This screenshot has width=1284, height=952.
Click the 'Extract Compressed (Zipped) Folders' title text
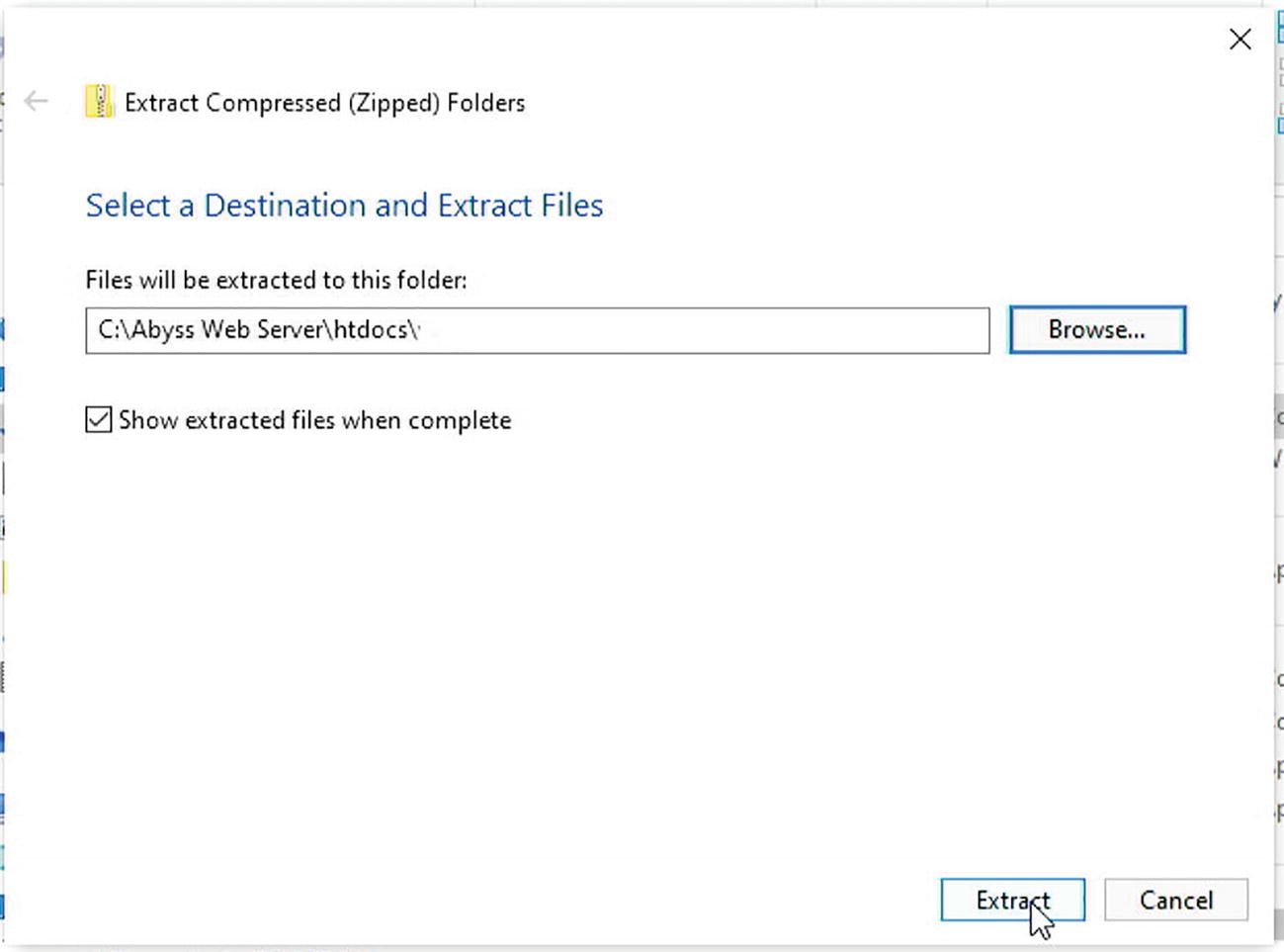pyautogui.click(x=324, y=103)
